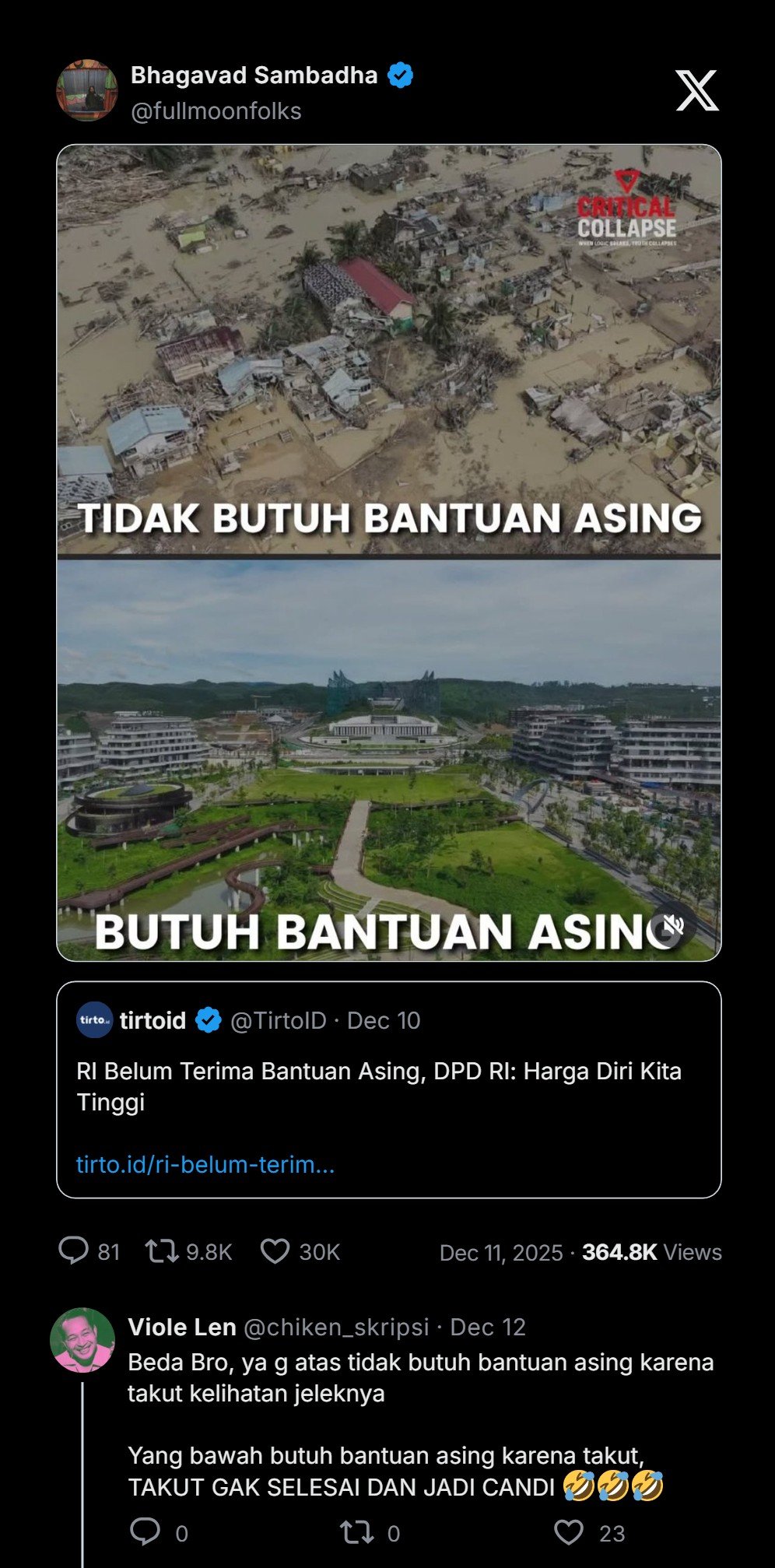This screenshot has width=775, height=1568.
Task: Open the tirtoid logo avatar
Action: pyautogui.click(x=95, y=1019)
